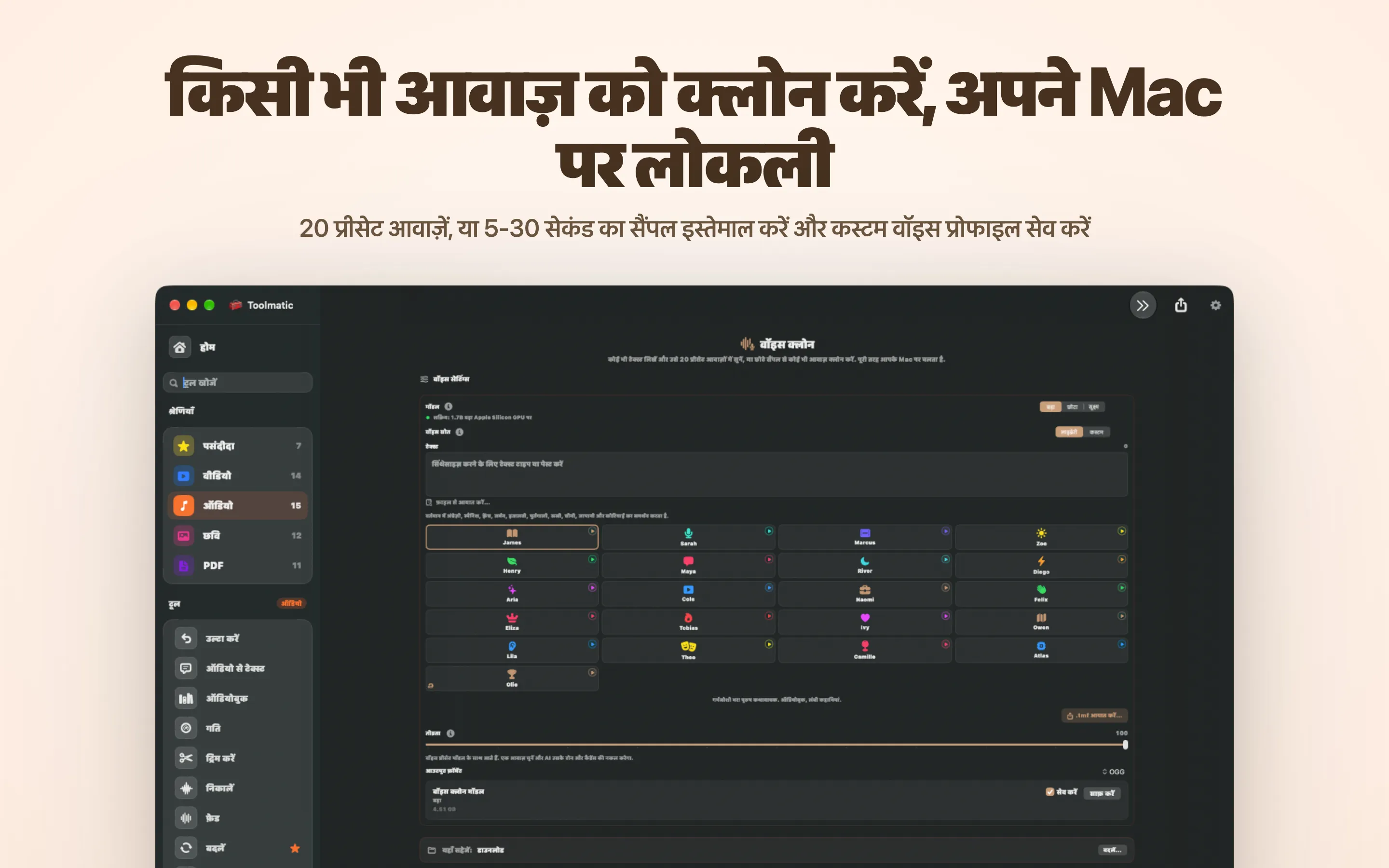1389x868 pixels.
Task: Open the उल्टा करें (Reverse) tool
Action: [x=238, y=638]
